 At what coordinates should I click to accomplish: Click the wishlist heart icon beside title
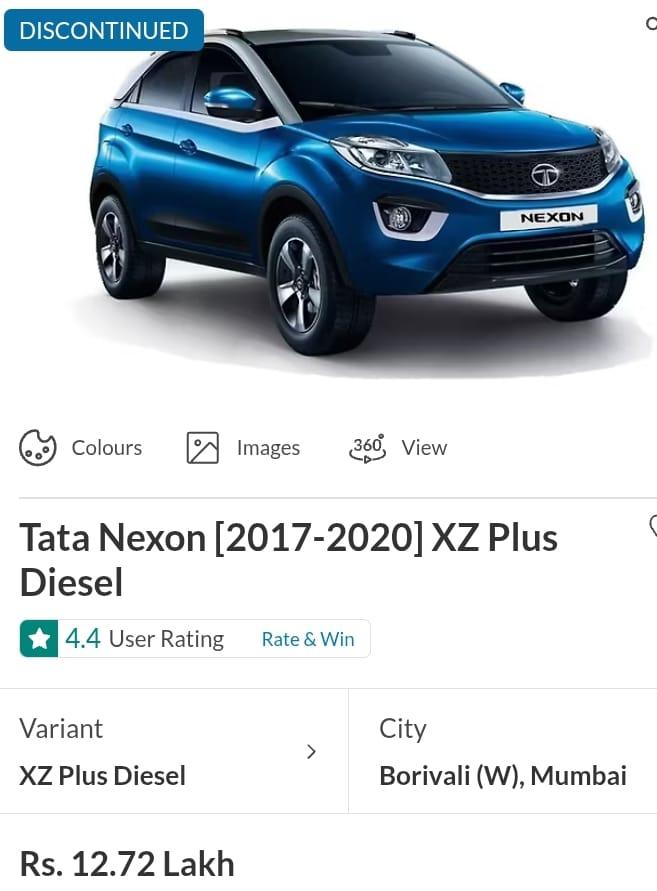(x=652, y=526)
